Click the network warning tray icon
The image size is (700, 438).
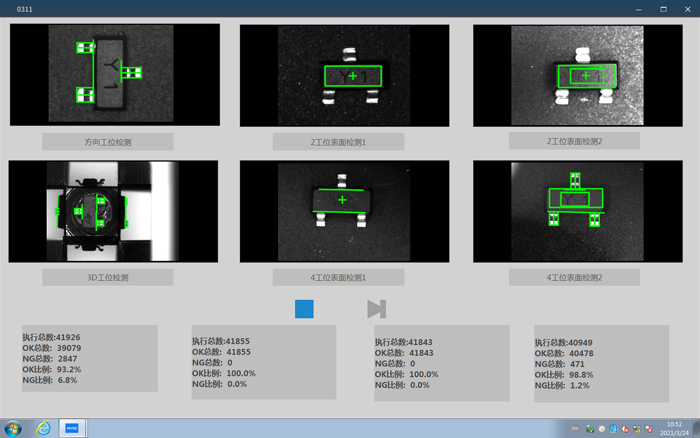point(637,429)
